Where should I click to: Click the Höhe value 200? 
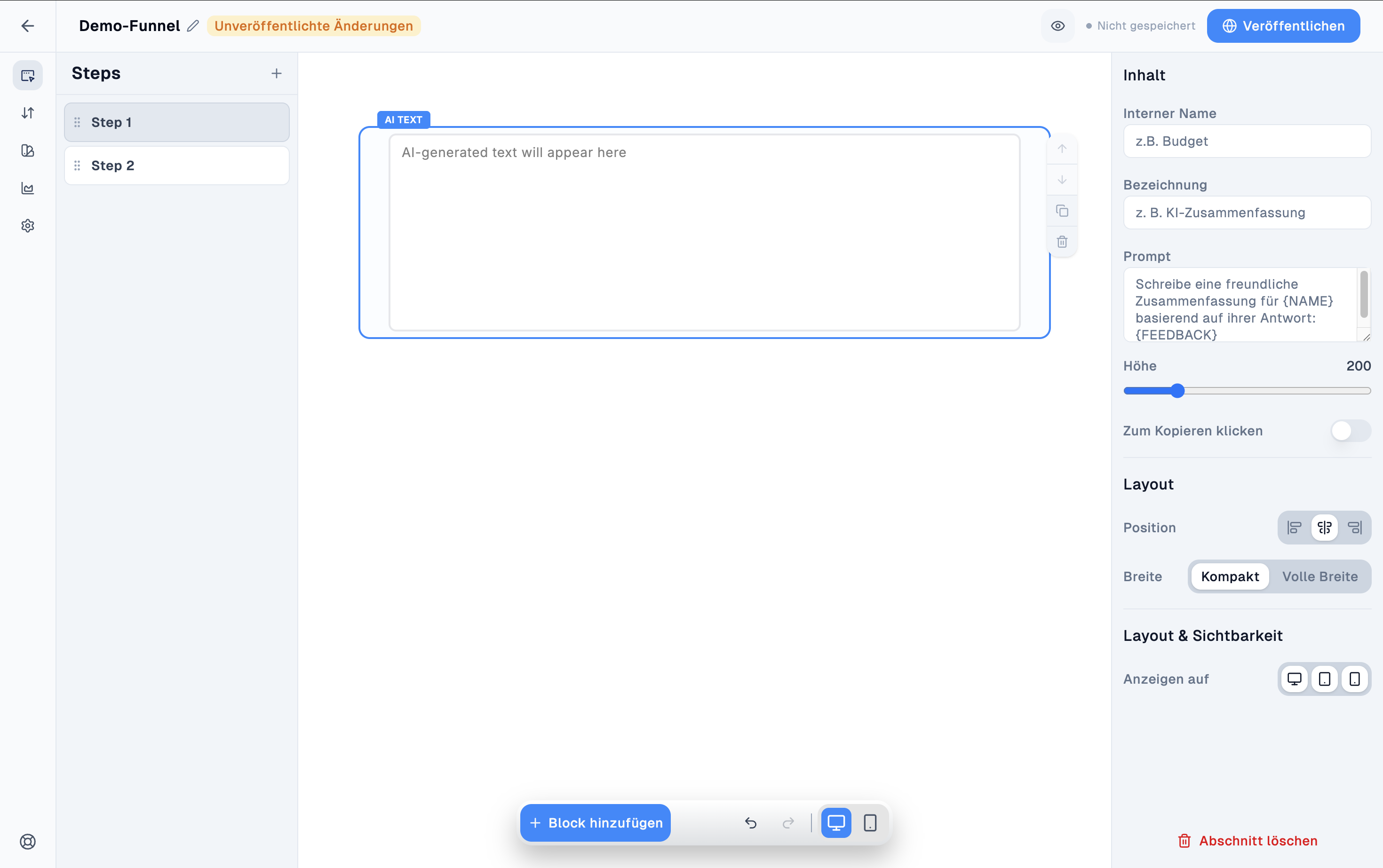(1359, 366)
